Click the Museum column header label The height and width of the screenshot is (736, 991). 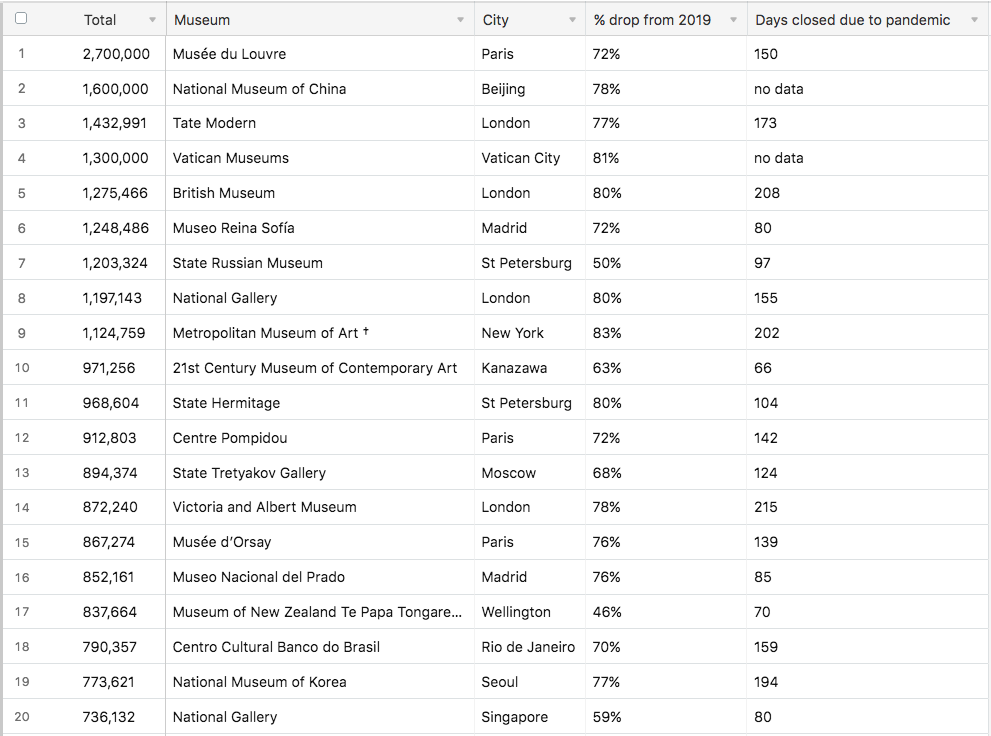coord(202,20)
